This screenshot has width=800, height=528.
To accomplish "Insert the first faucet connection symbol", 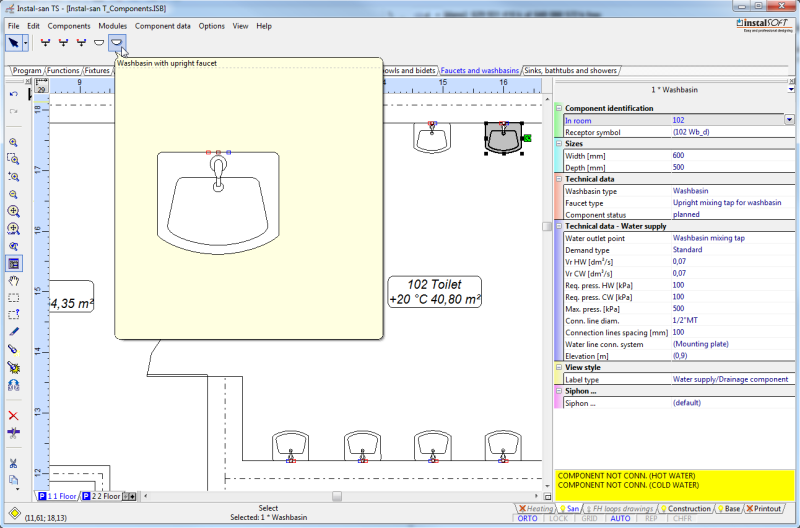I will point(45,43).
